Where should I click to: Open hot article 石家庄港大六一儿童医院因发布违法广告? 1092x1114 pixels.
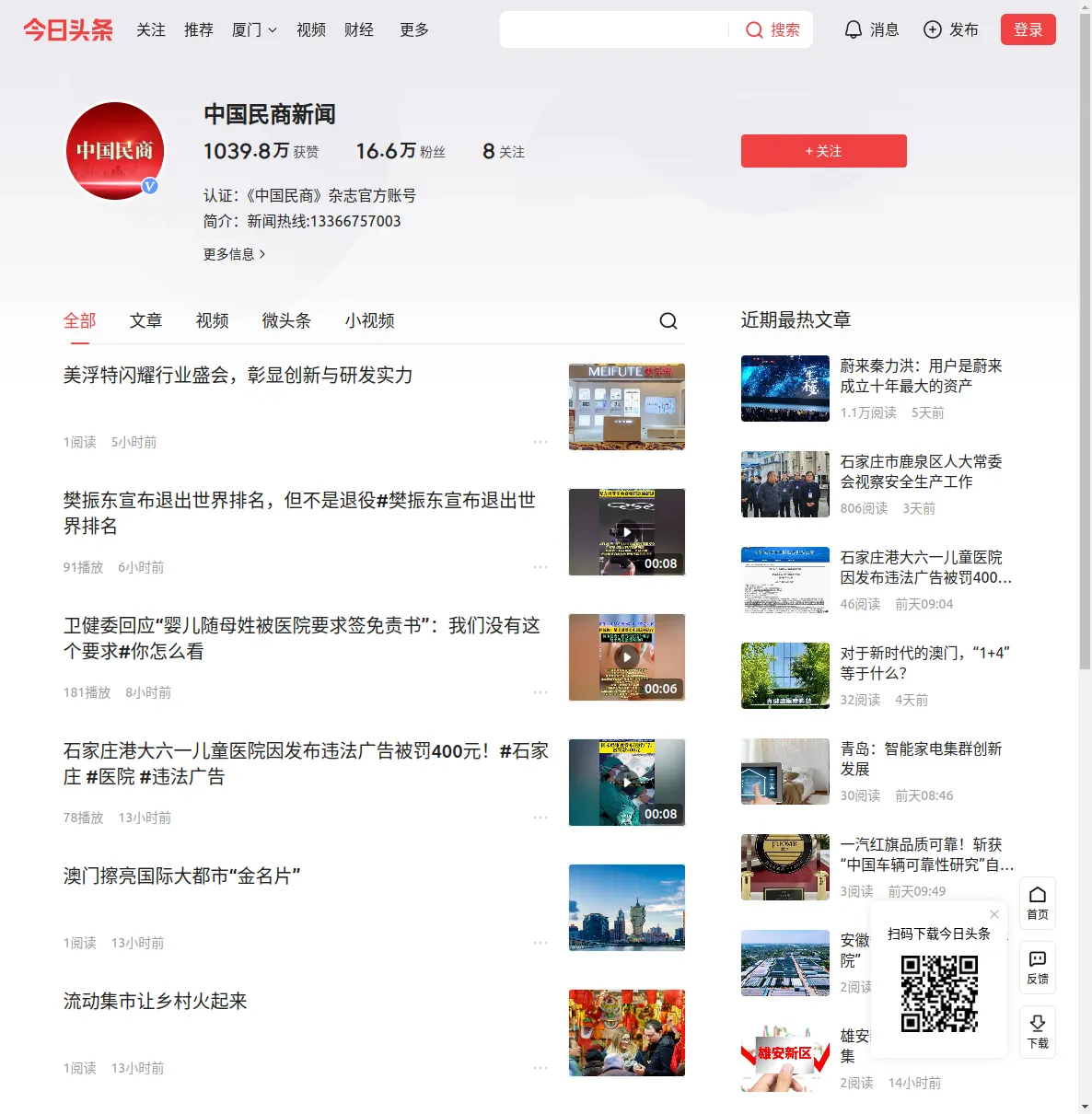pos(926,567)
